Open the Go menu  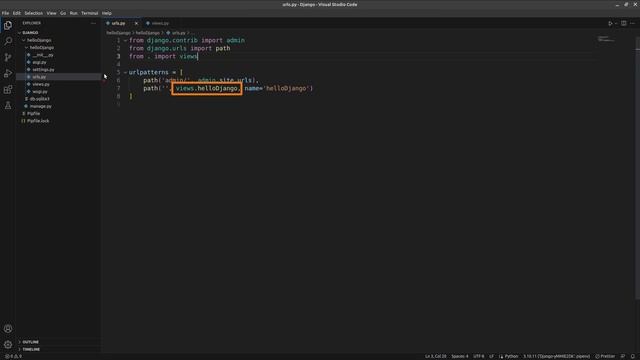63,13
